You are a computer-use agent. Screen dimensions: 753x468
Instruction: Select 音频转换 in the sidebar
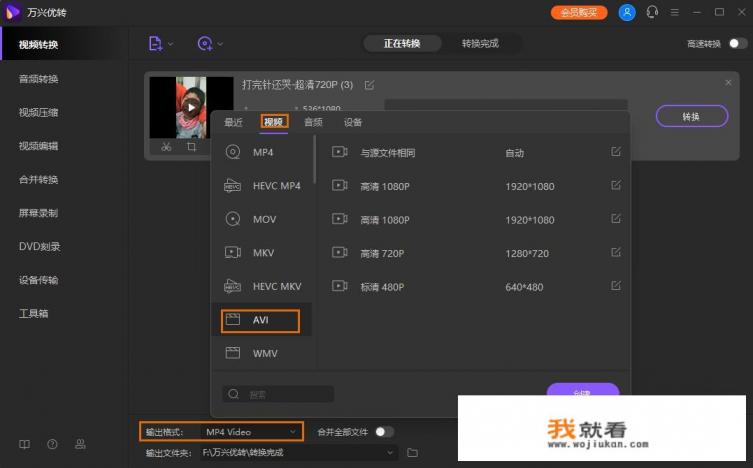[38, 79]
